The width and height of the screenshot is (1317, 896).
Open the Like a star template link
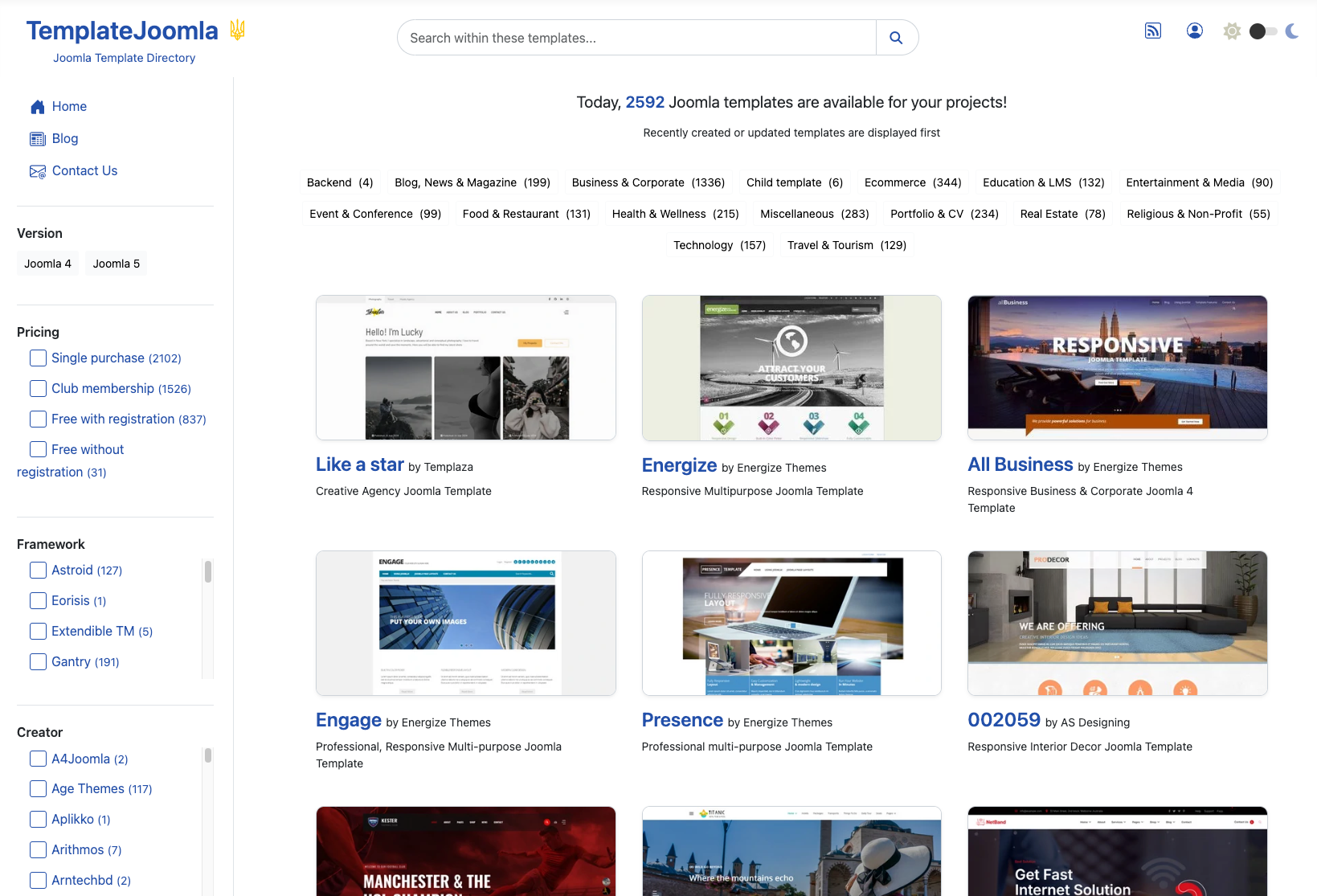(359, 465)
